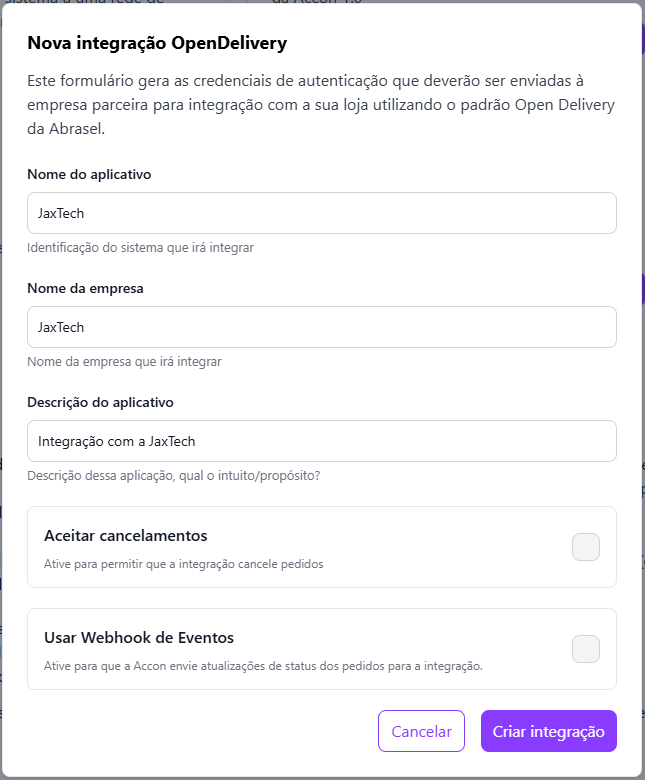This screenshot has height=780, width=645.
Task: Enable the Aceitar cancelamentos checkbox
Action: [585, 547]
